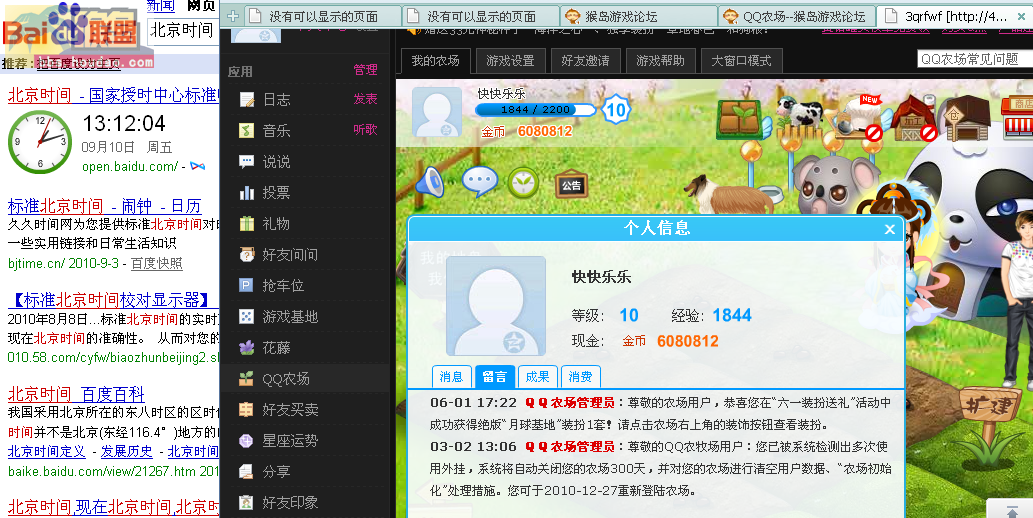1033x518 pixels.
Task: Open the red barn 加工 icon
Action: [x=914, y=119]
